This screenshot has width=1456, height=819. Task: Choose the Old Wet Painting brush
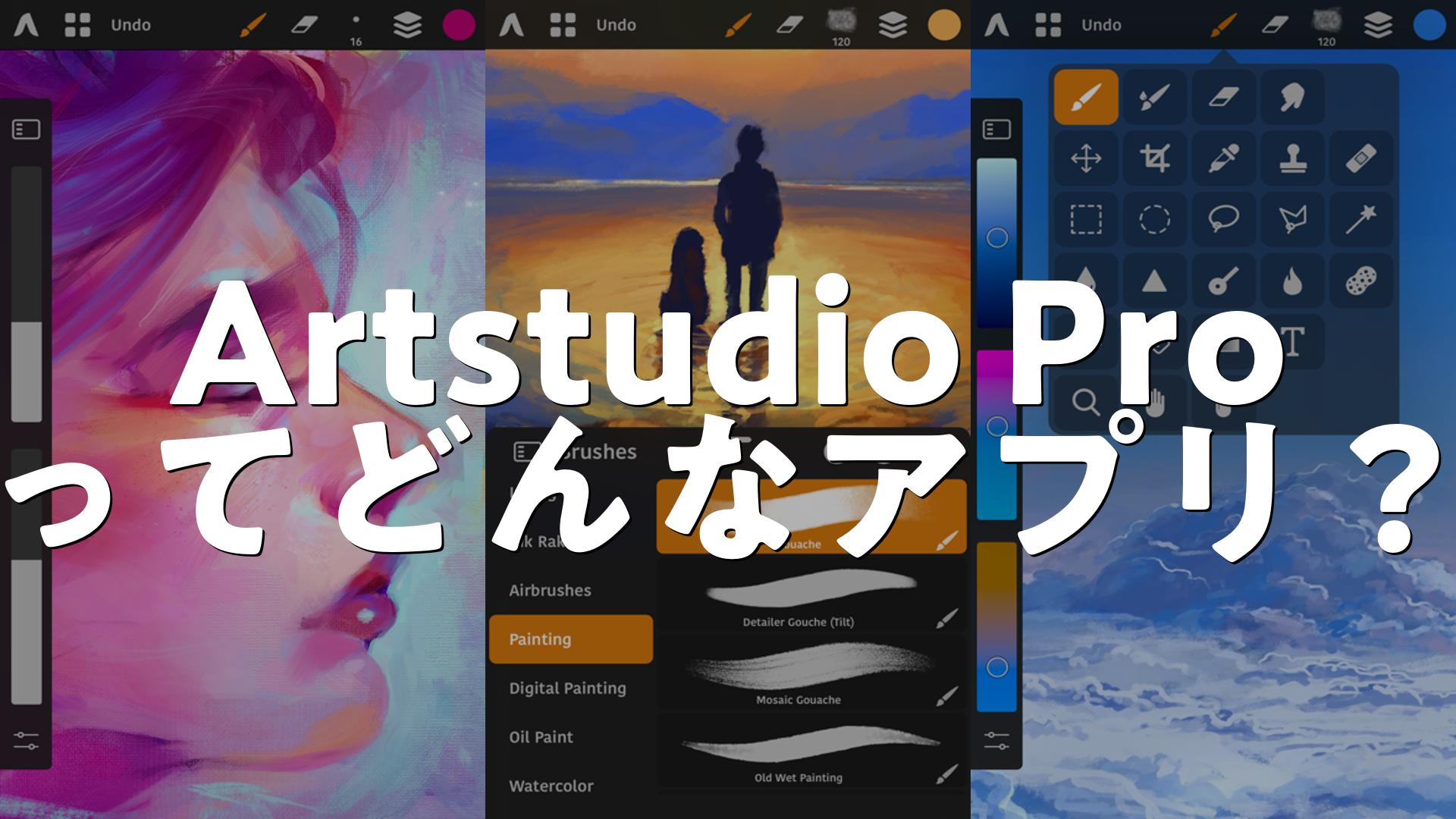811,752
